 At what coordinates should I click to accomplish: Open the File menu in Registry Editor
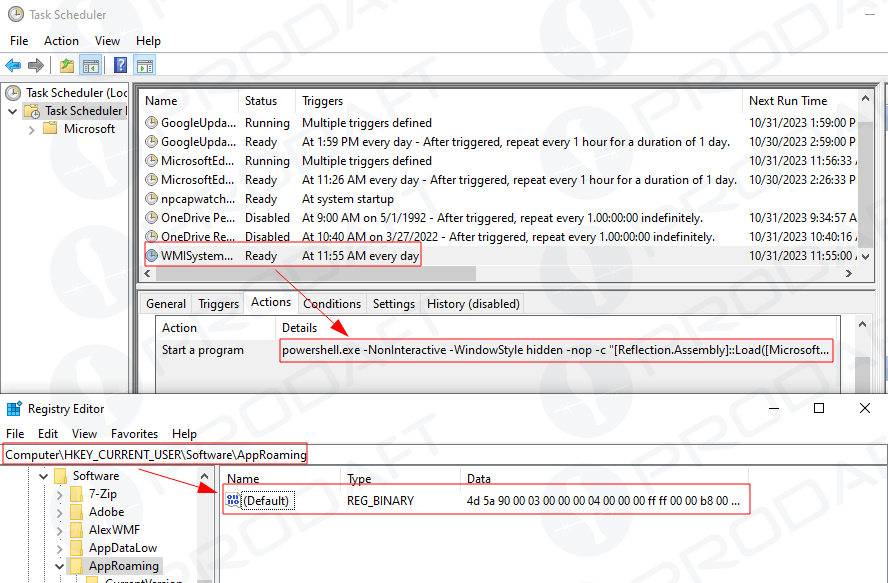15,433
